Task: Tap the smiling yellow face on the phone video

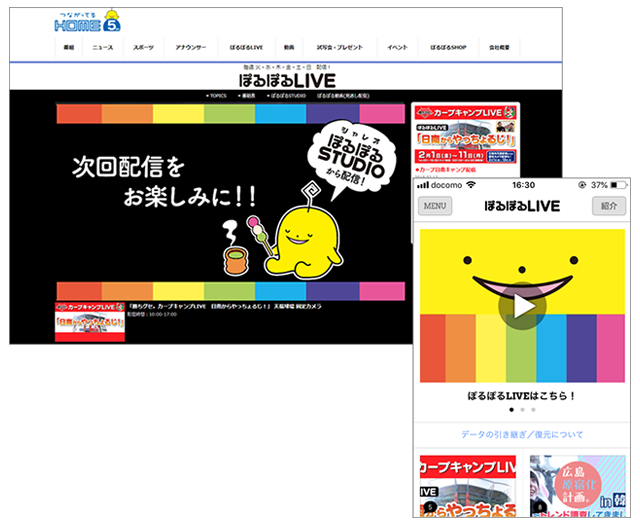Action: [522, 271]
